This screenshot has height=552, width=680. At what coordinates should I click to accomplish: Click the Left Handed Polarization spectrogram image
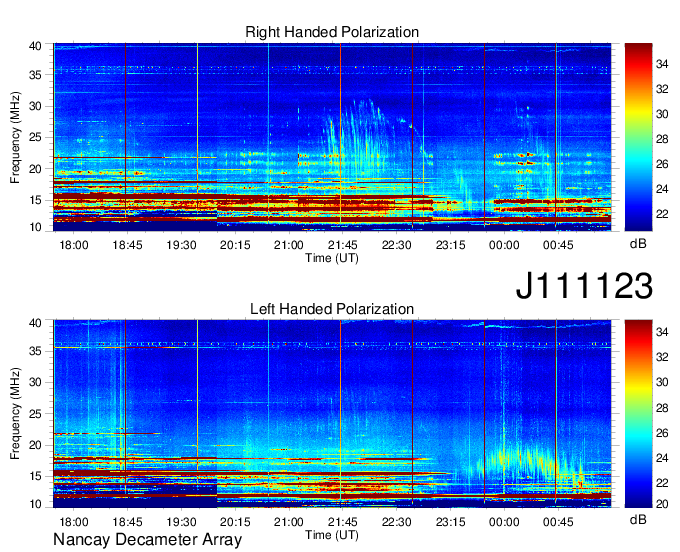click(x=332, y=414)
